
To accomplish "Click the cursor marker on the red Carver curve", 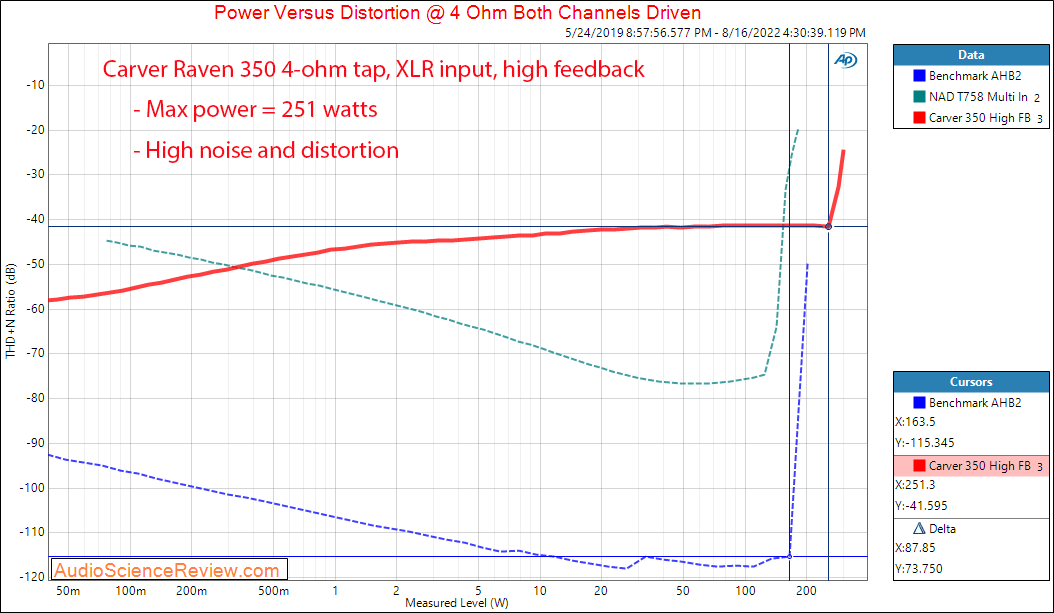I will pyautogui.click(x=828, y=227).
